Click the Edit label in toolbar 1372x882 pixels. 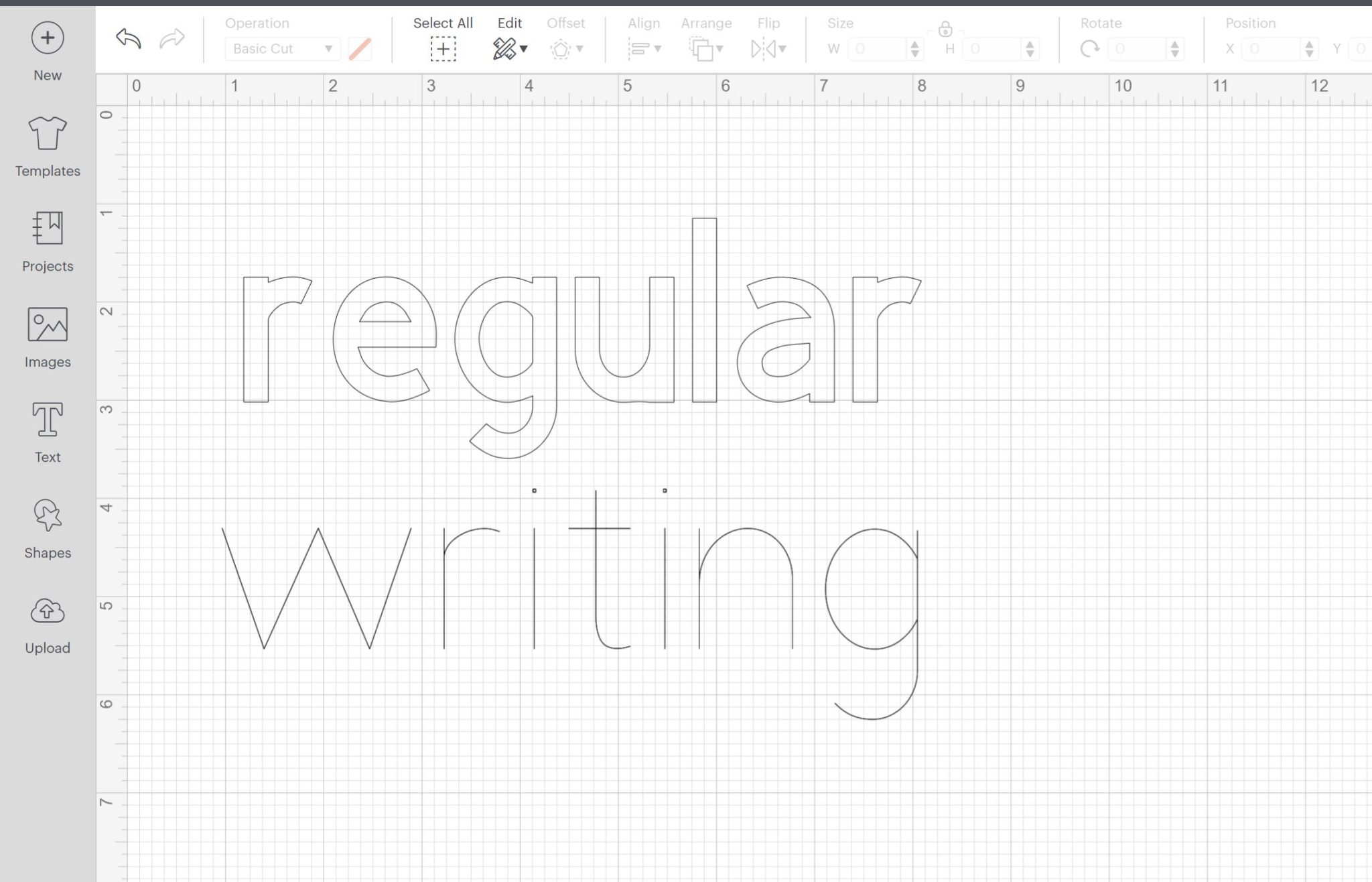(x=510, y=23)
